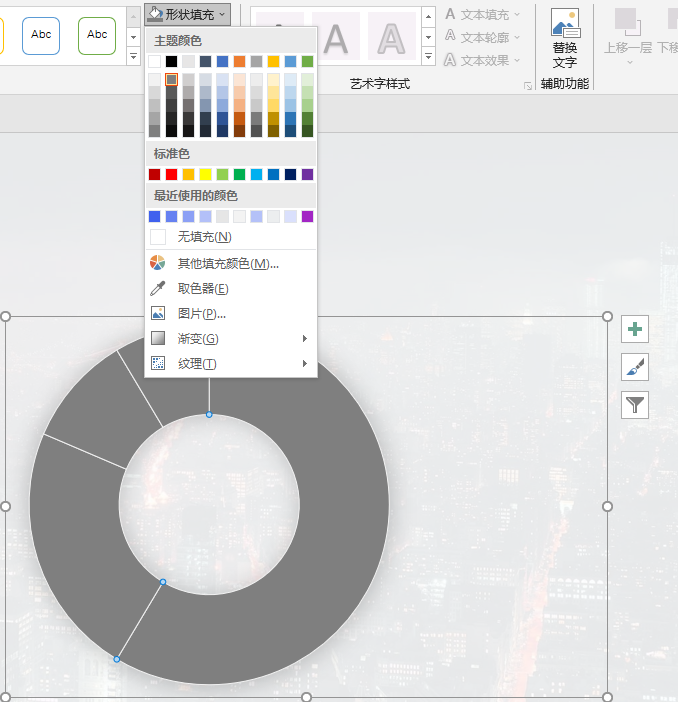Click chart styles brush button
678x702 pixels.
[x=635, y=367]
